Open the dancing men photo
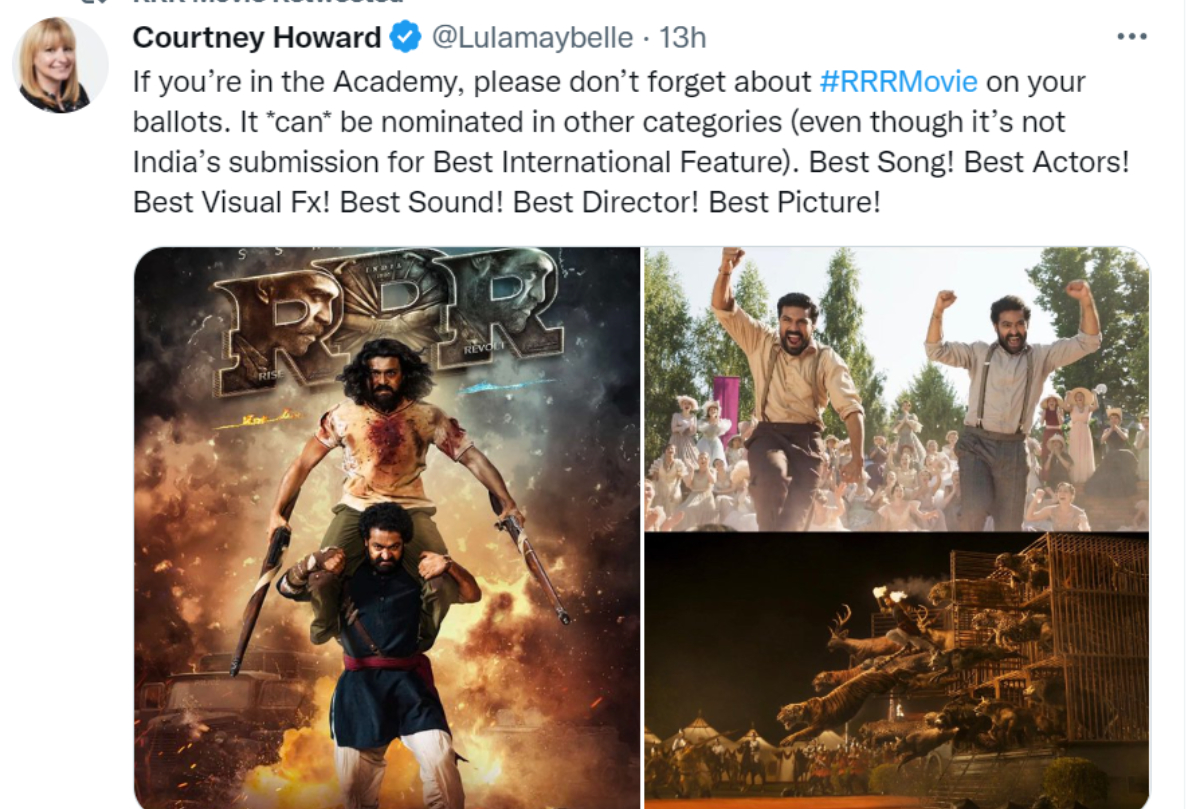Screen dimensions: 1200x809 click(x=897, y=389)
